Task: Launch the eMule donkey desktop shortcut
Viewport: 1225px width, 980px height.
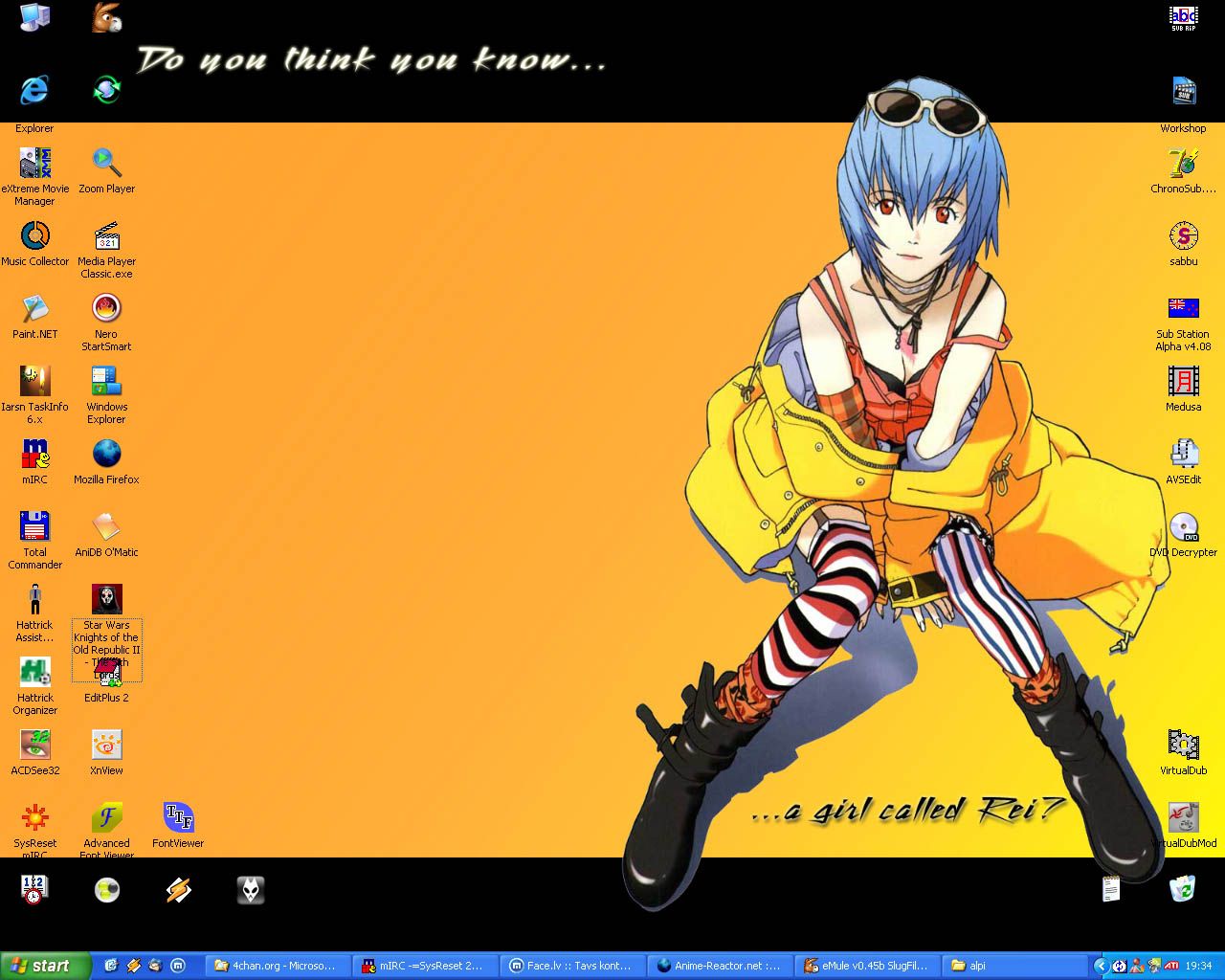Action: click(x=106, y=17)
